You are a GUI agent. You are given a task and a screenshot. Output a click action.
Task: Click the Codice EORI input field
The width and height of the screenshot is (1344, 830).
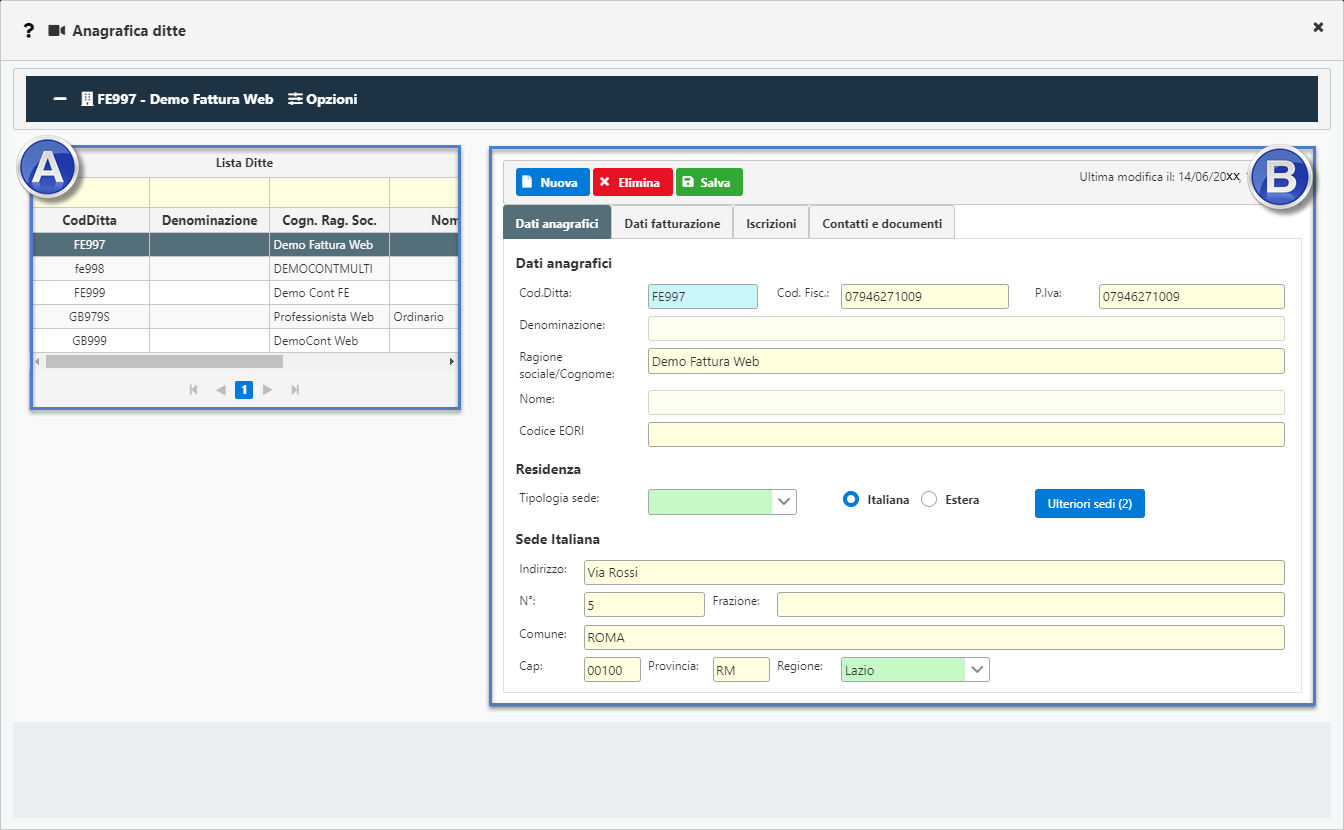tap(965, 434)
